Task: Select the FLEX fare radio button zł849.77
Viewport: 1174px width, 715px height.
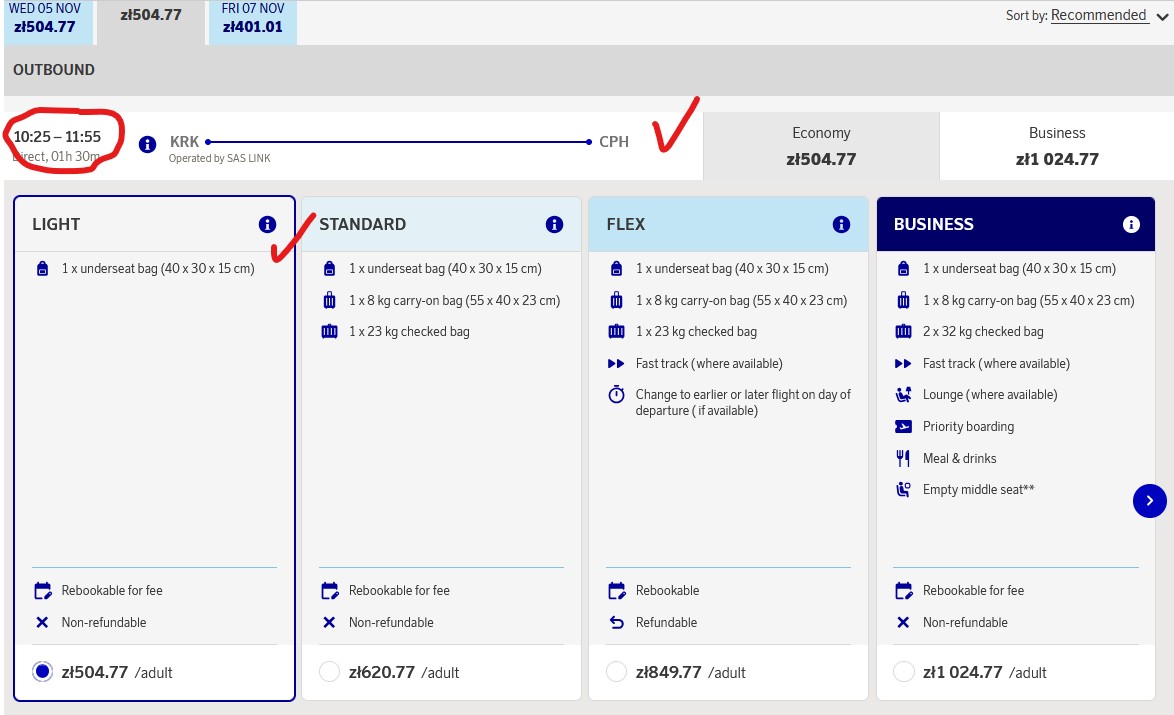Action: (x=616, y=672)
